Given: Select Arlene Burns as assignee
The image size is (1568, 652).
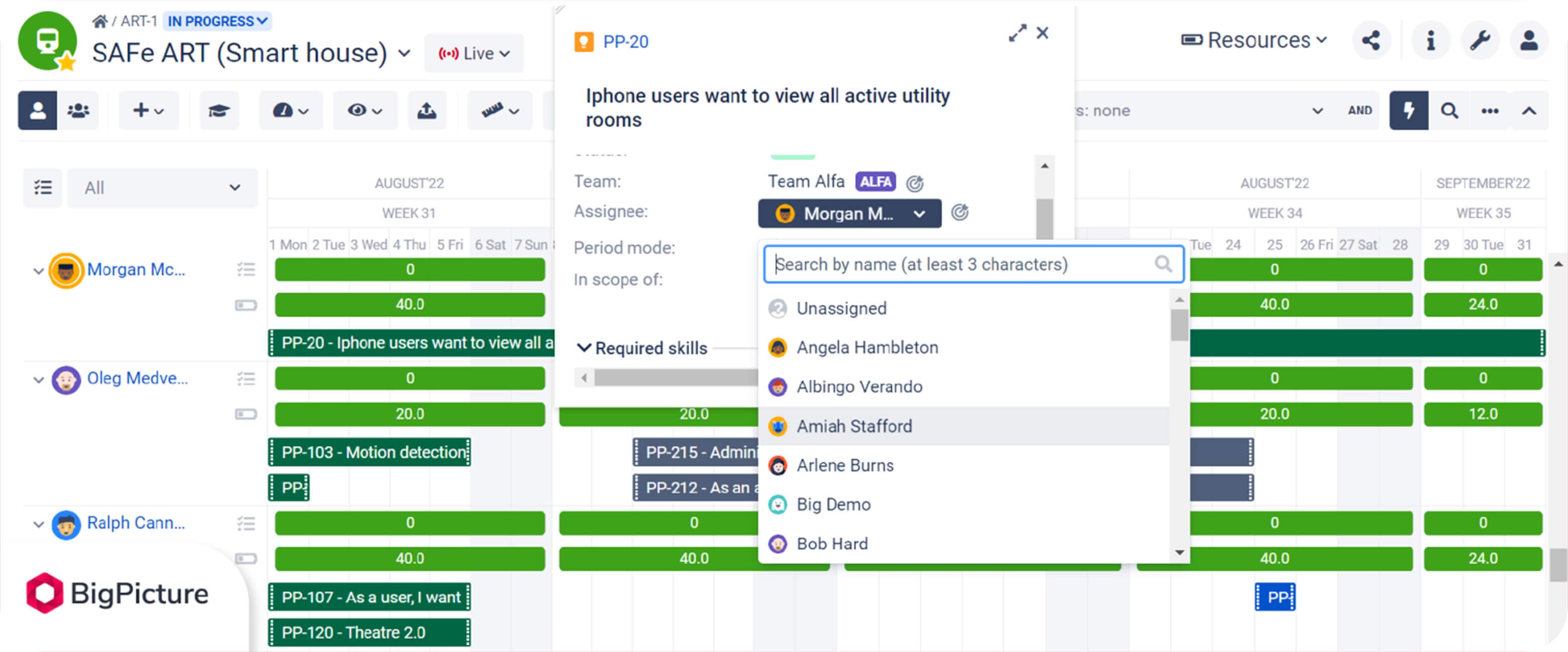Looking at the screenshot, I should [x=964, y=465].
